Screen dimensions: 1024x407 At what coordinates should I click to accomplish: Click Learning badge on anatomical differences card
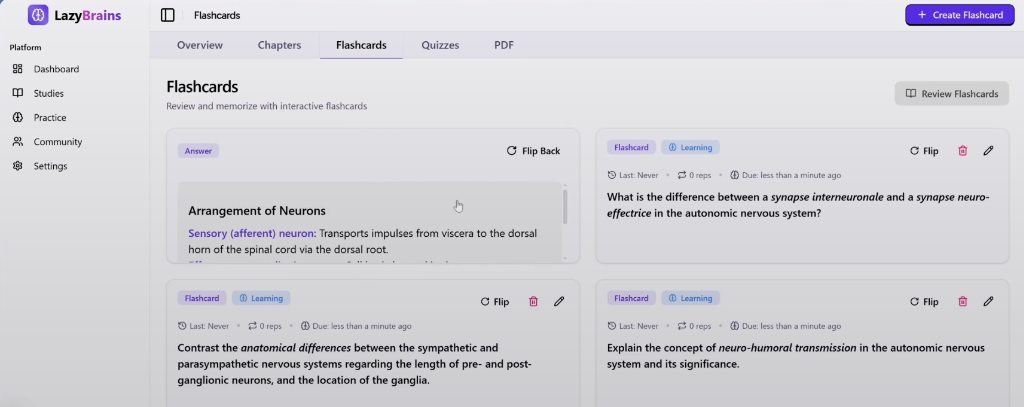tap(261, 299)
